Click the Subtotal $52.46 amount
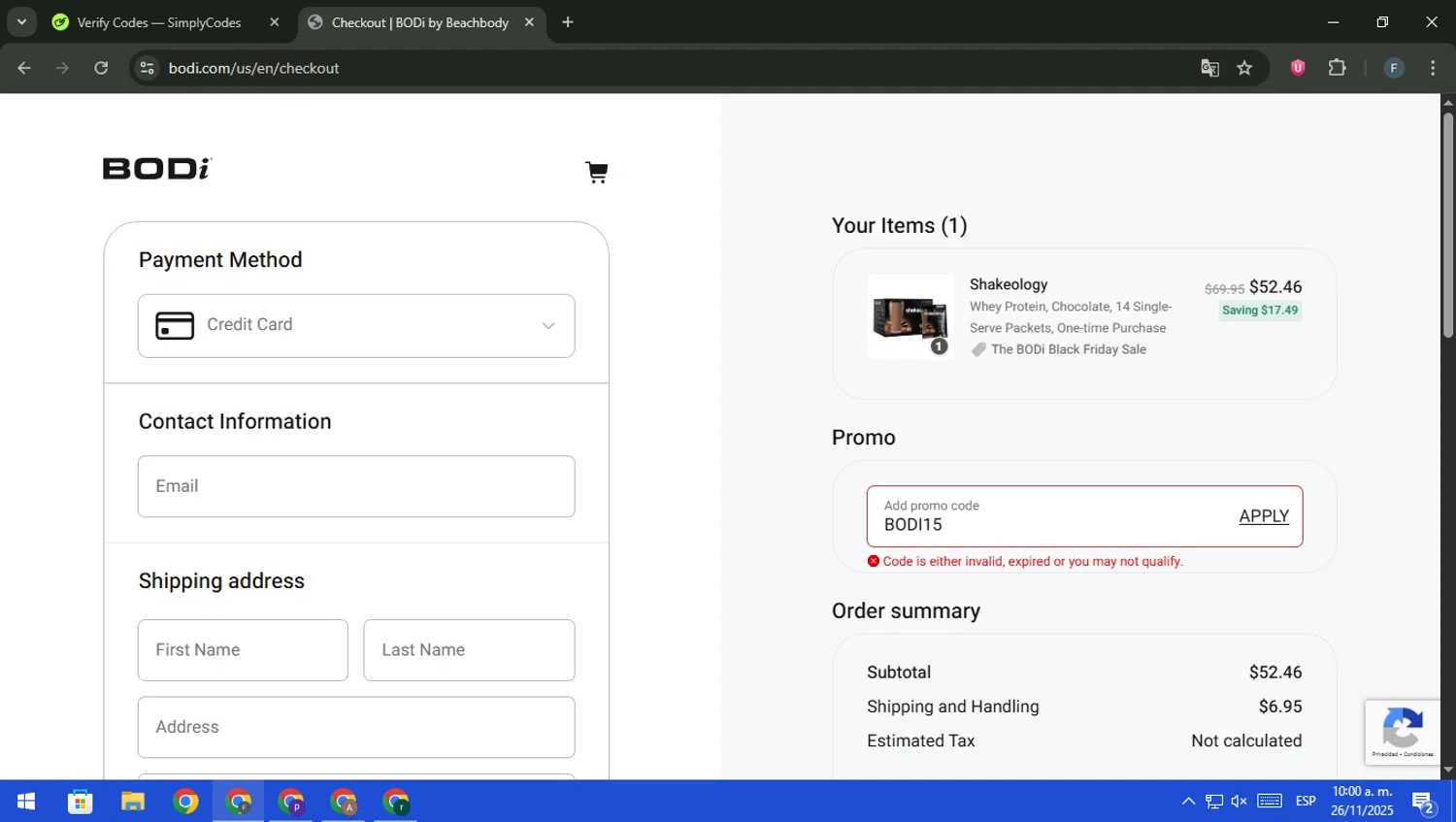Screen dimensions: 1456x822 click(x=1275, y=673)
